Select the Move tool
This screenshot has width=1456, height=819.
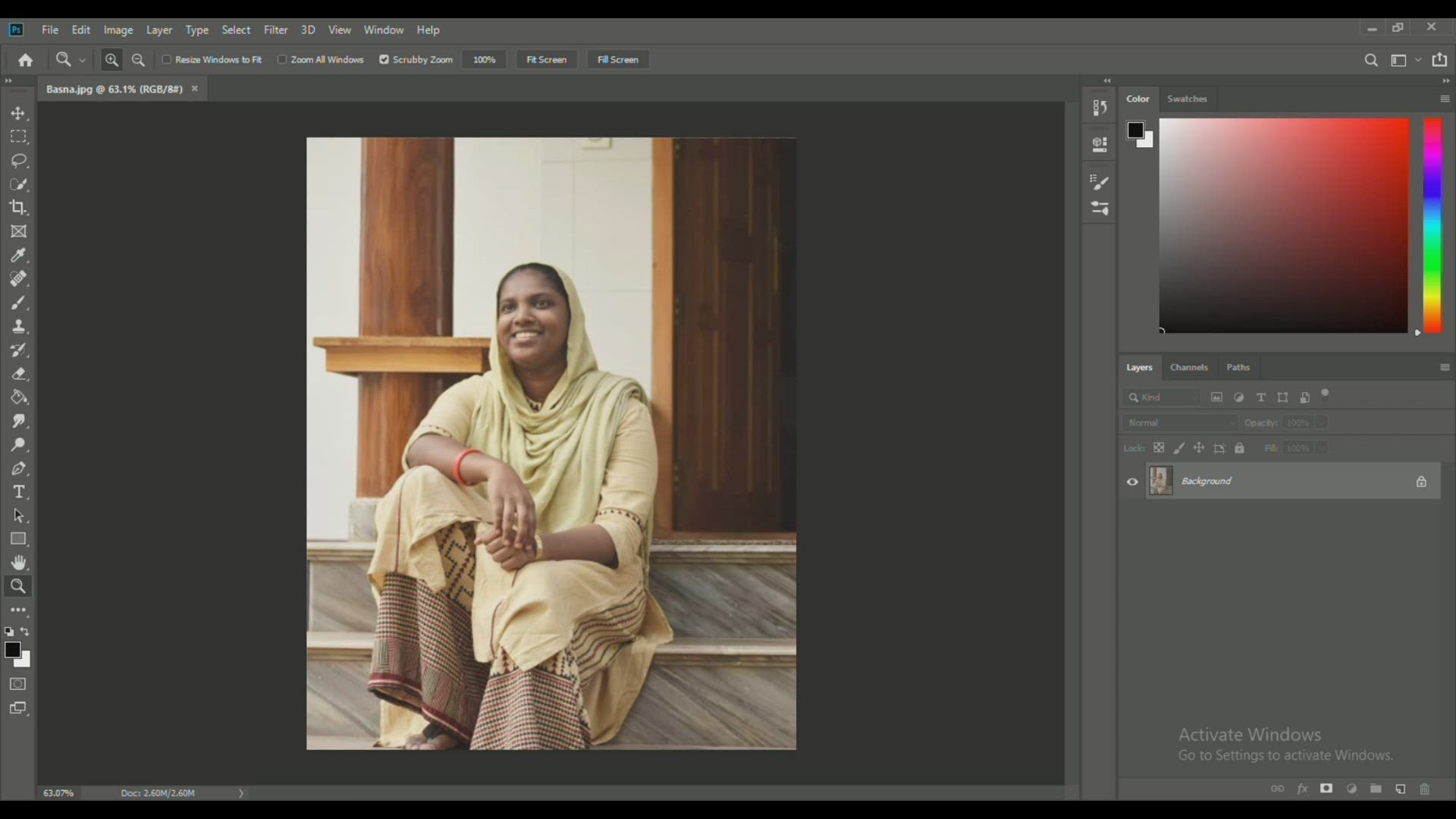(x=18, y=113)
